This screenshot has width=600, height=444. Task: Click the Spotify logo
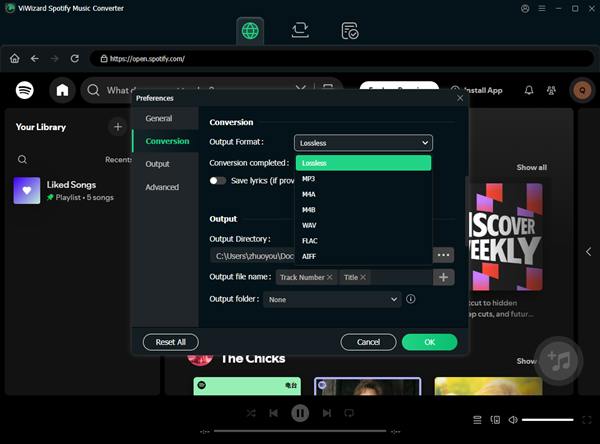[25, 90]
